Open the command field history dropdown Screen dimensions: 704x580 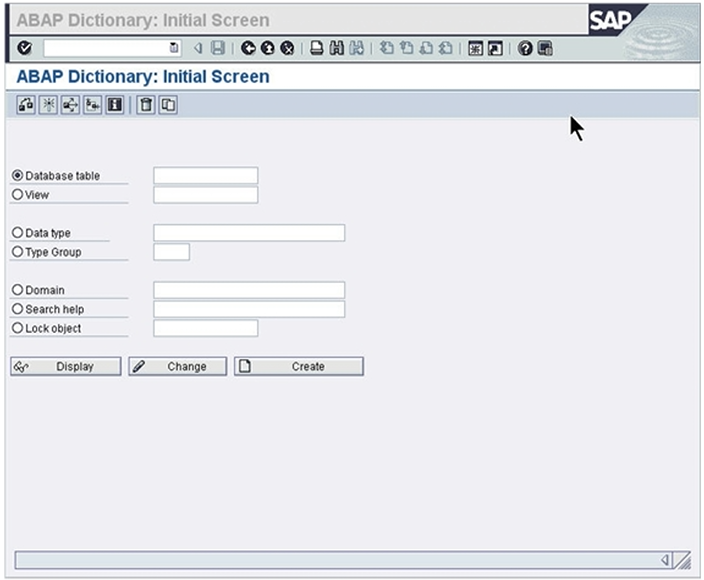[174, 48]
